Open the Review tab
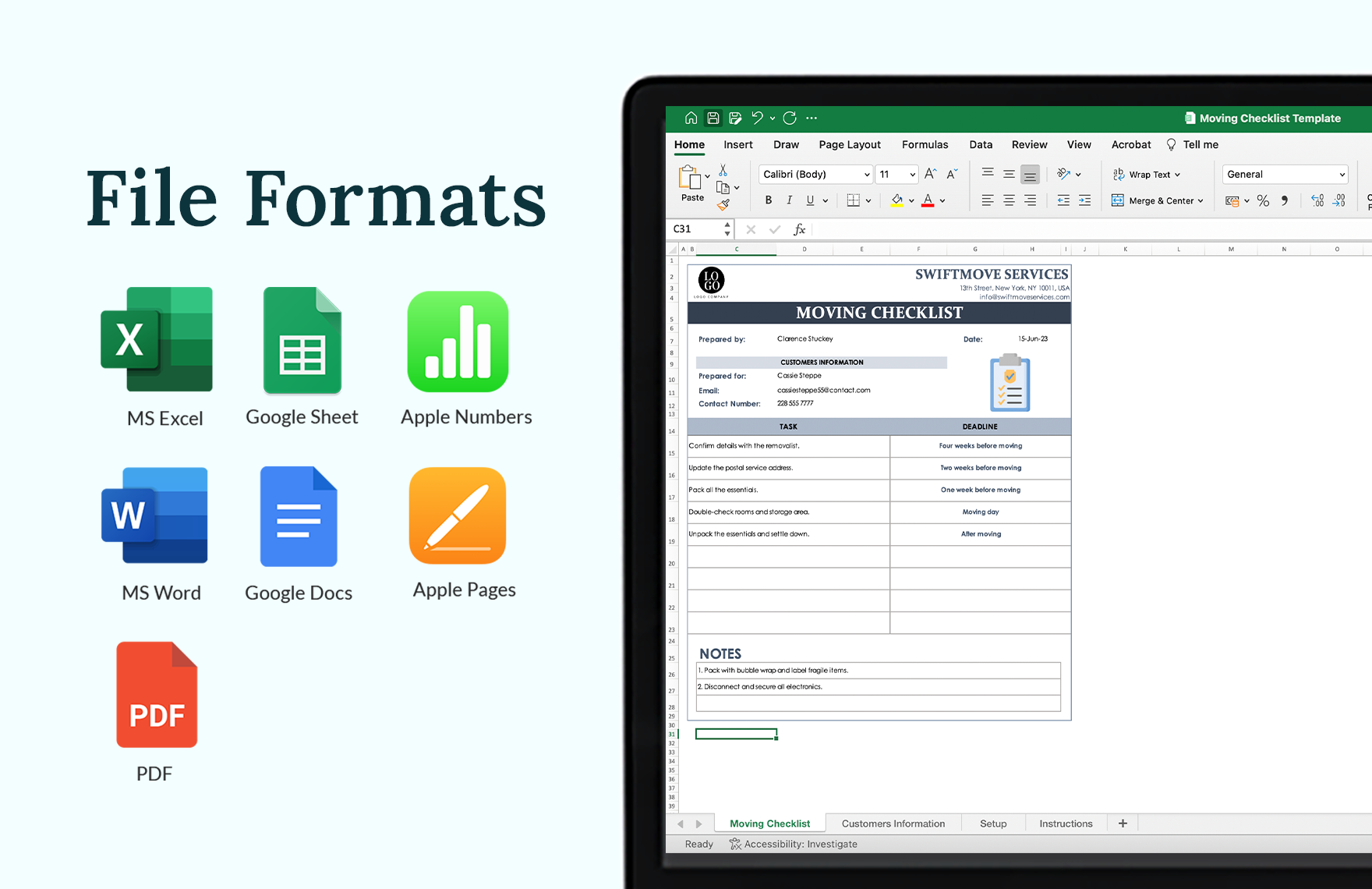 pyautogui.click(x=1029, y=144)
